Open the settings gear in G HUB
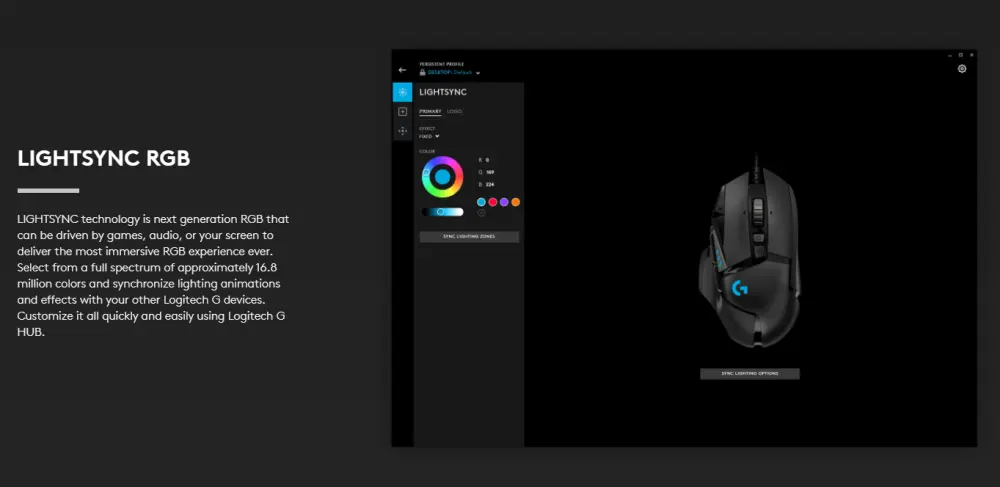 point(962,69)
